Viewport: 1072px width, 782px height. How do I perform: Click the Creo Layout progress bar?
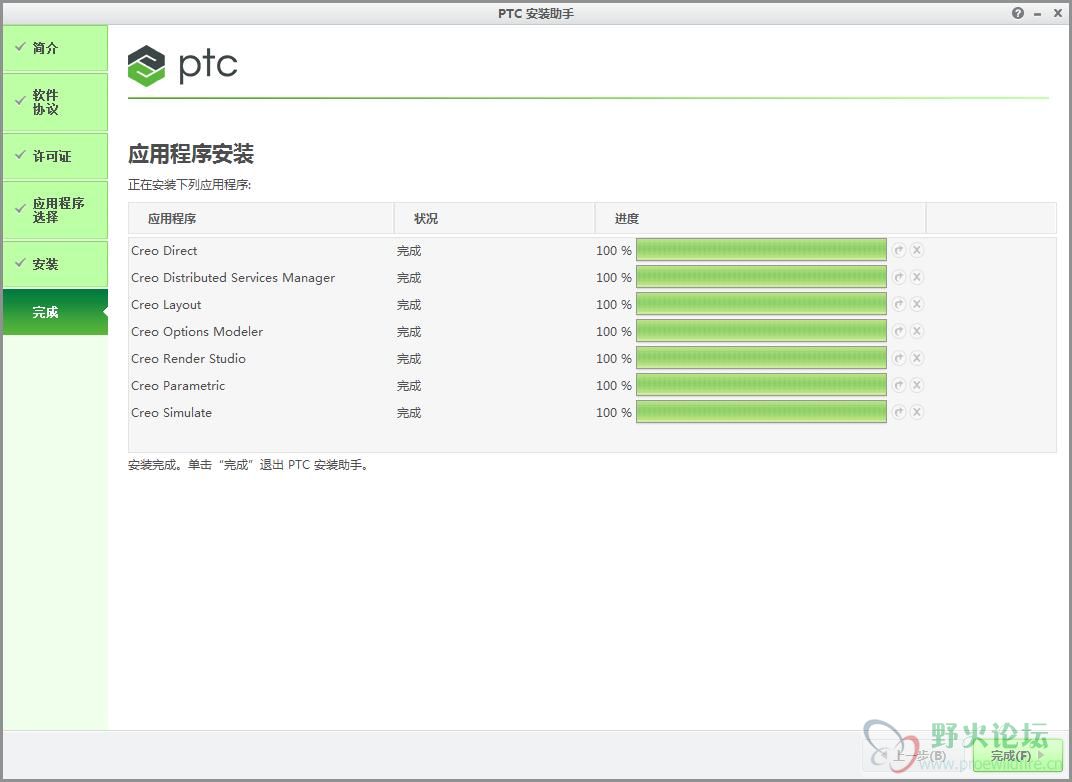pos(761,304)
